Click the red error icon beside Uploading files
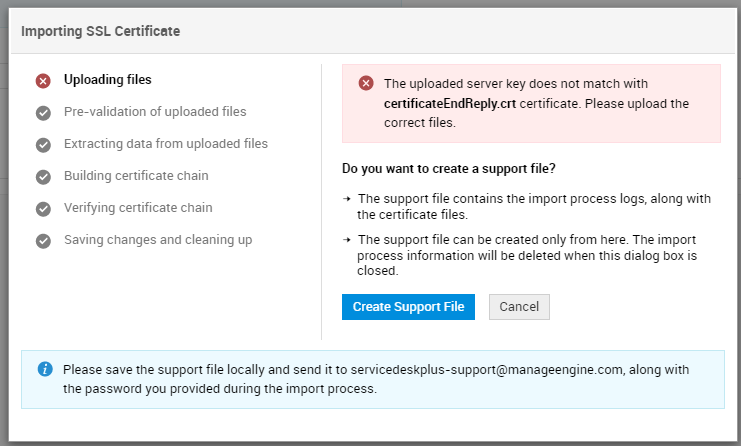Viewport: 741px width, 446px height. coord(43,81)
